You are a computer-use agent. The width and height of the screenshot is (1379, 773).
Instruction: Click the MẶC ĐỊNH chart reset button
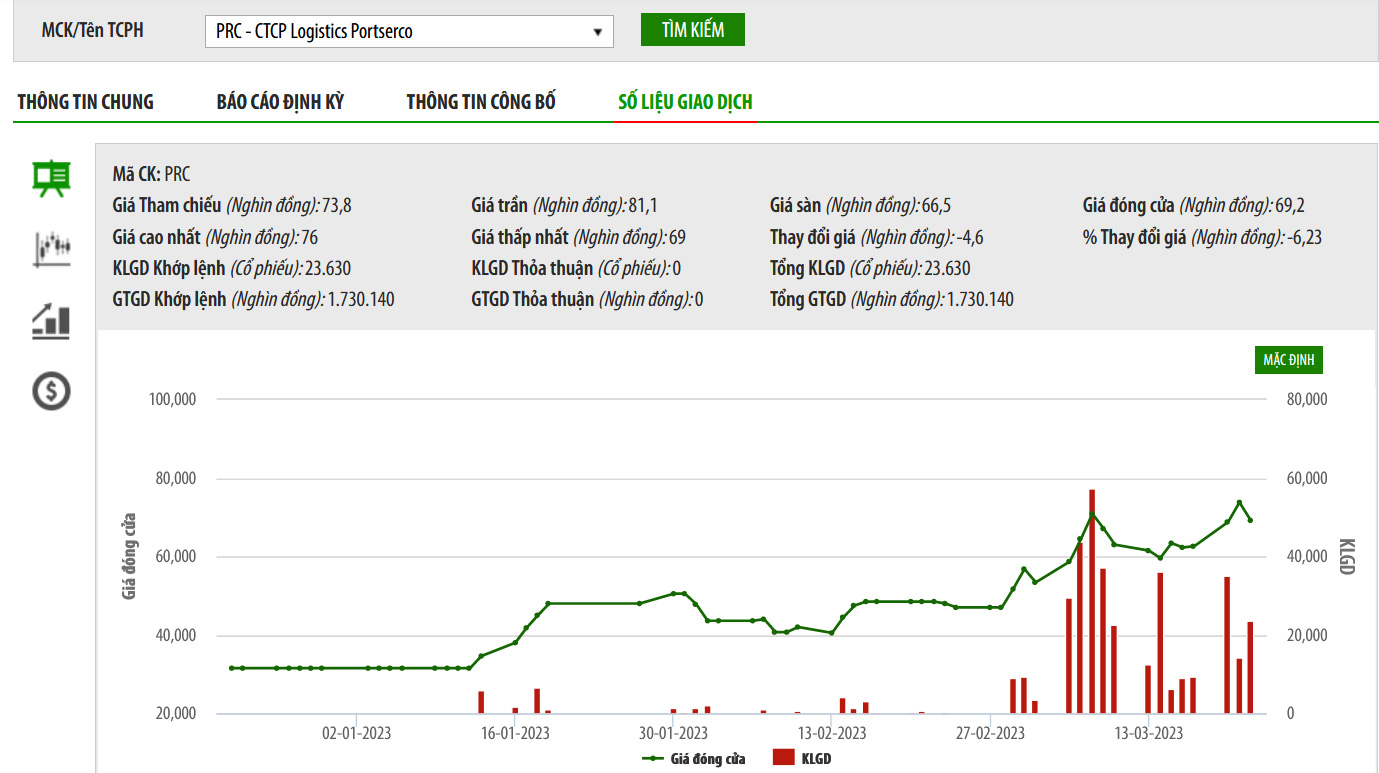click(1289, 360)
